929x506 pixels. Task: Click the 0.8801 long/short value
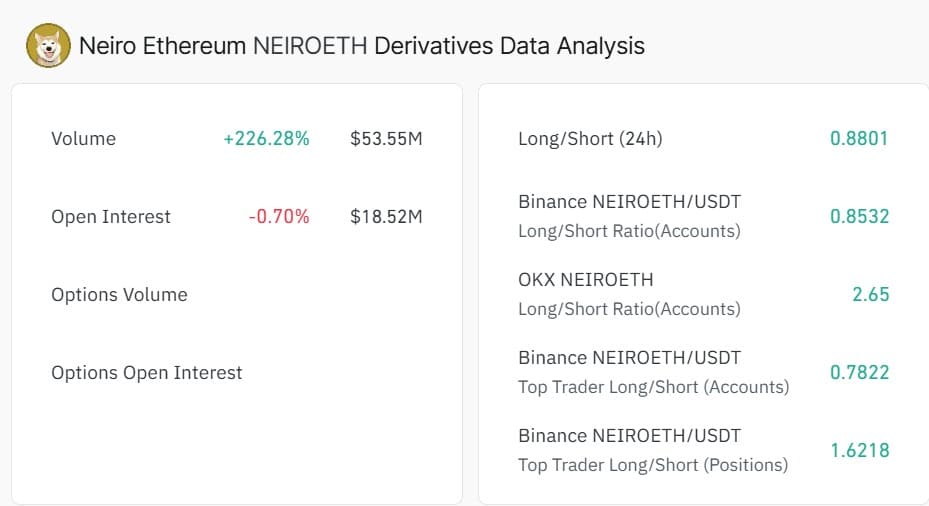coord(859,139)
